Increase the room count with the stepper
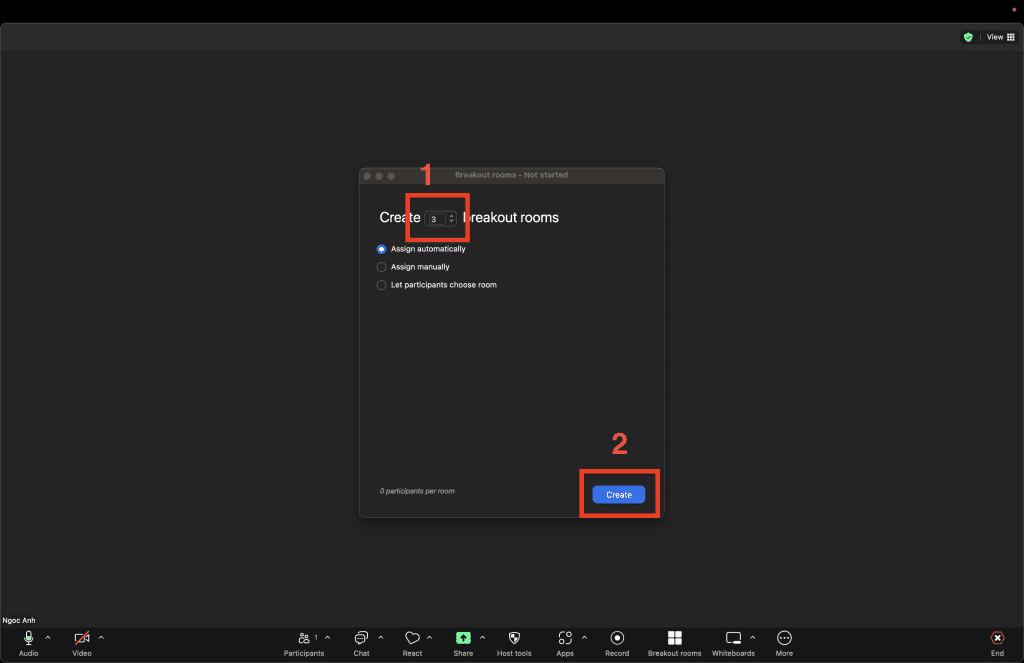 [x=451, y=216]
